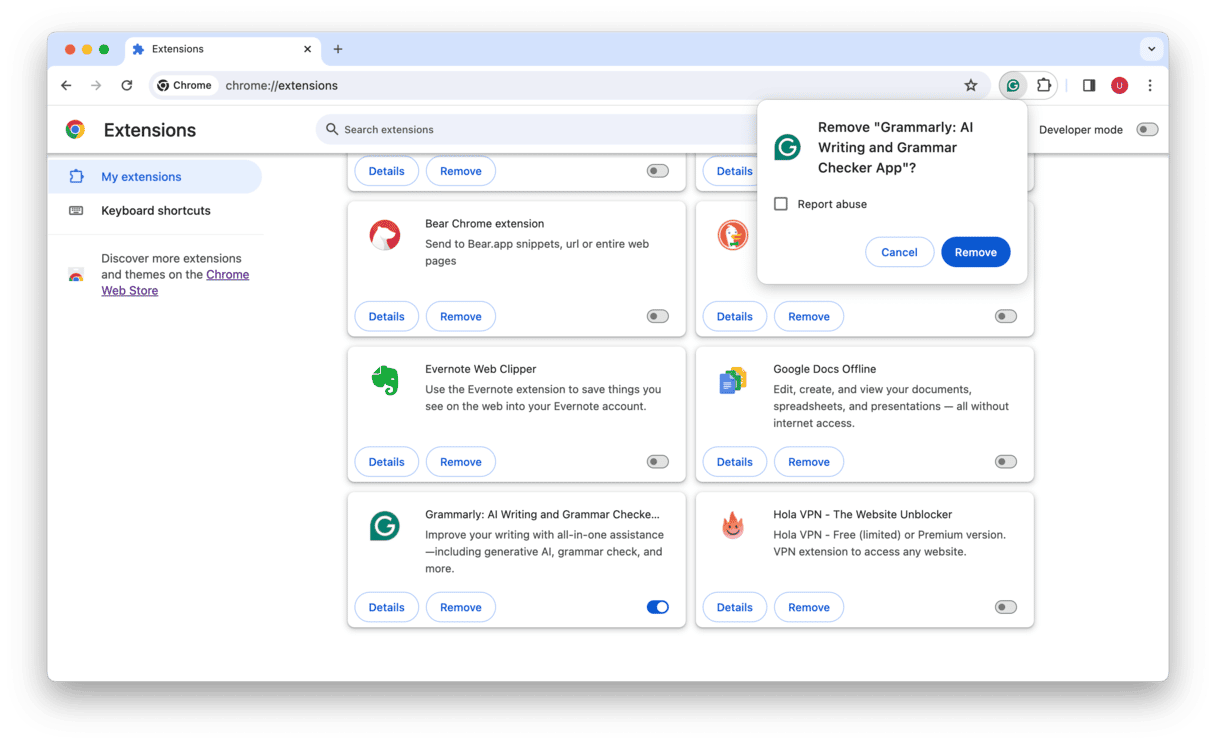This screenshot has width=1216, height=744.
Task: Enable the Evernote Web Clipper toggle
Action: pos(657,462)
